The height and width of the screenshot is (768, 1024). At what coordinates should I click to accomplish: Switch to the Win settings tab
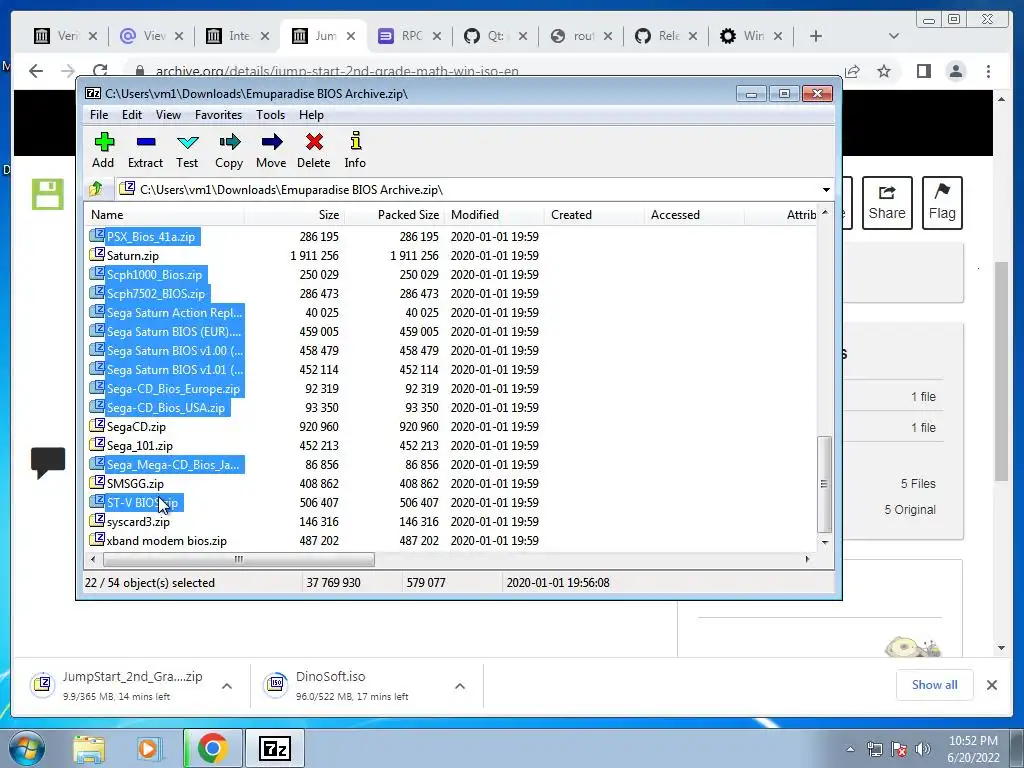752,36
